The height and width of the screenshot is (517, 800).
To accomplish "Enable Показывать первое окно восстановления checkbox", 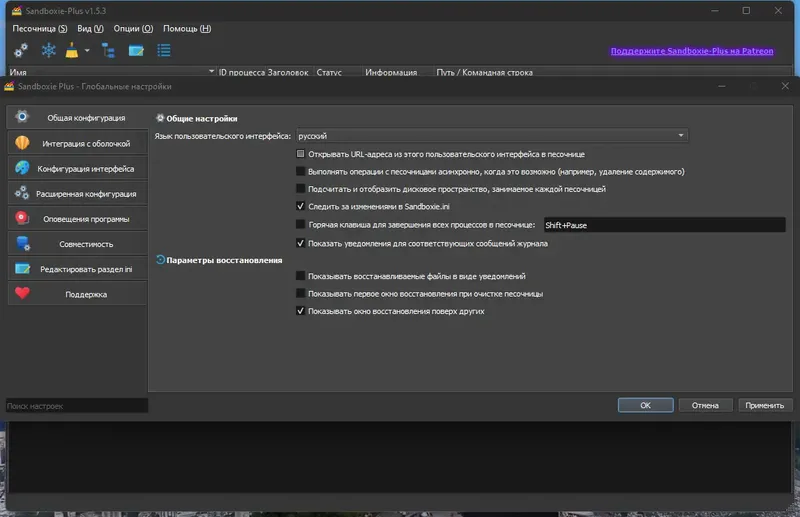I will click(301, 293).
